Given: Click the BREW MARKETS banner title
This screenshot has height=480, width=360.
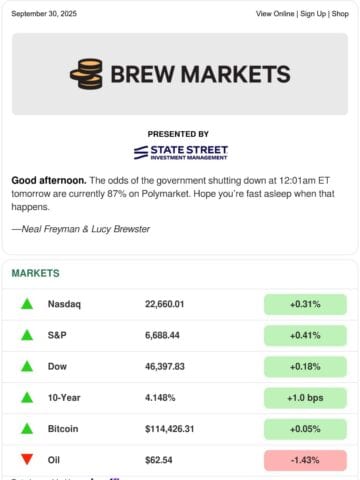Looking at the screenshot, I should click(x=200, y=74).
